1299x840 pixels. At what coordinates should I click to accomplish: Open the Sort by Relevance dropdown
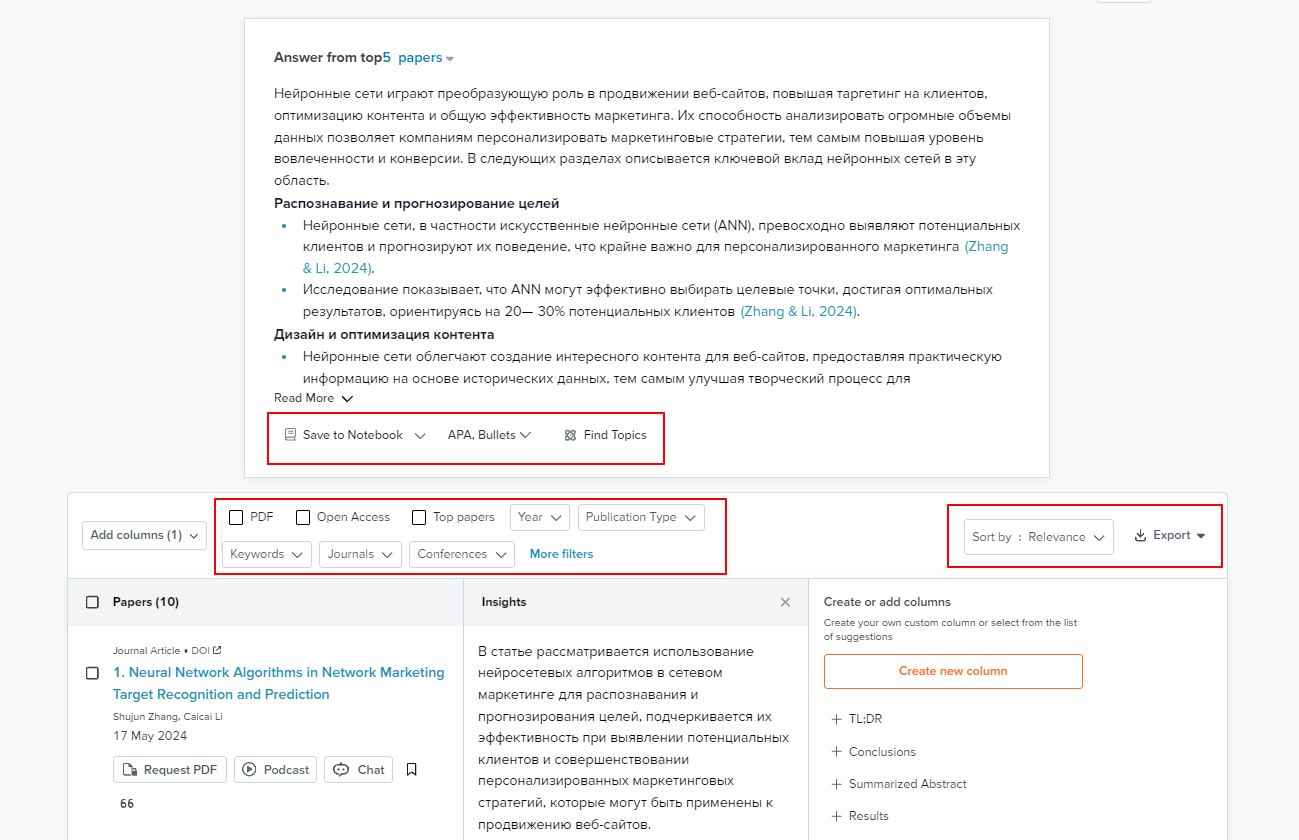coord(1038,536)
